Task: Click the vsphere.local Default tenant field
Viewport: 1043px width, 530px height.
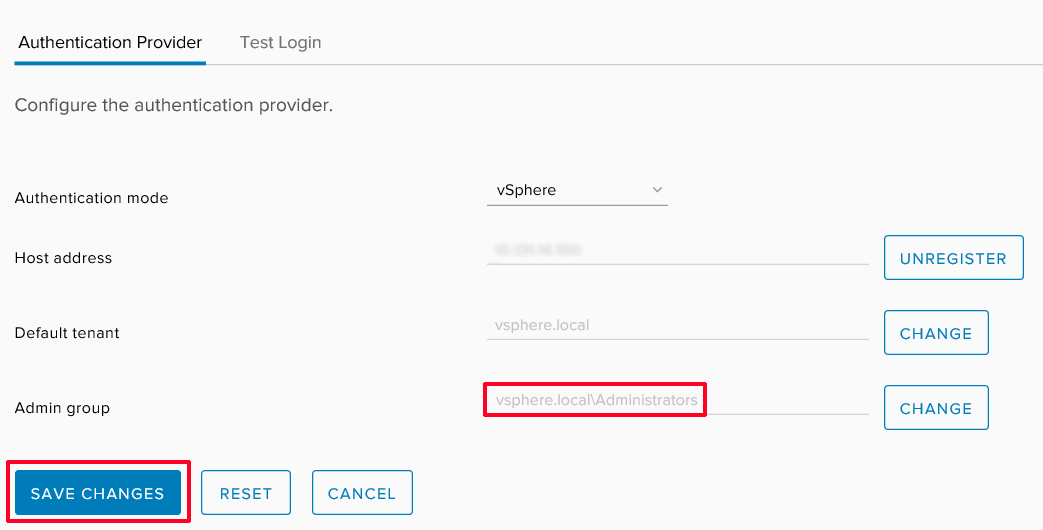Action: pos(677,326)
